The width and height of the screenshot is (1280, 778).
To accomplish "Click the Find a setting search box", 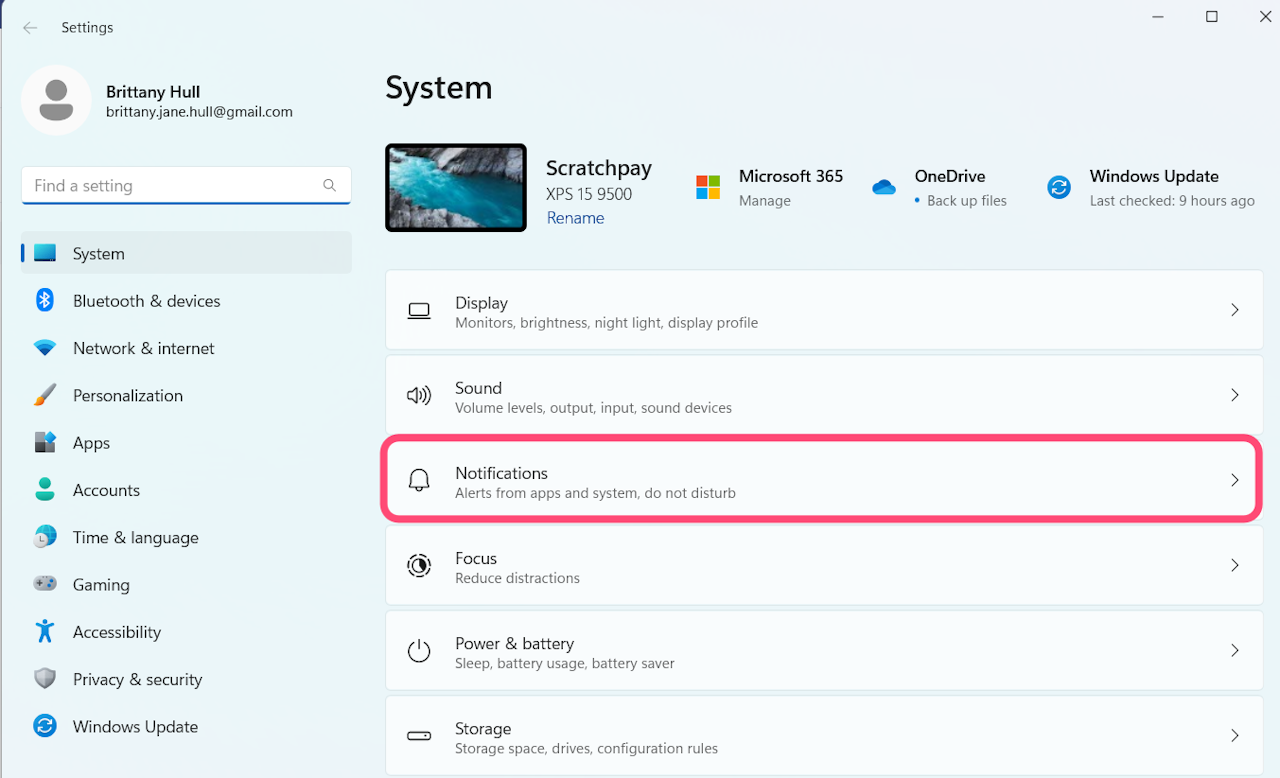I will 175,186.
